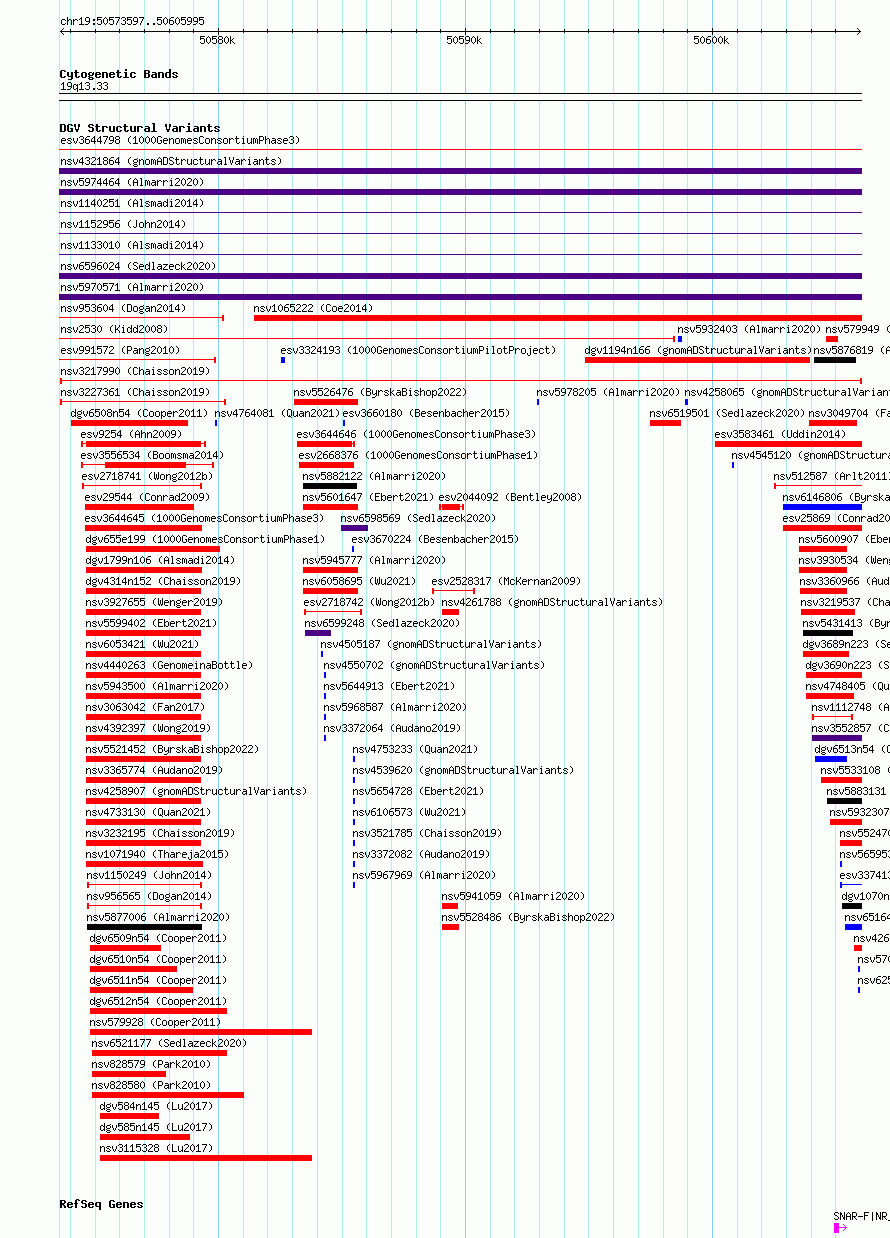The height and width of the screenshot is (1238, 890).
Task: Click purple bar under nsv6598569 (Sedlazeck2020)
Action: [x=354, y=528]
